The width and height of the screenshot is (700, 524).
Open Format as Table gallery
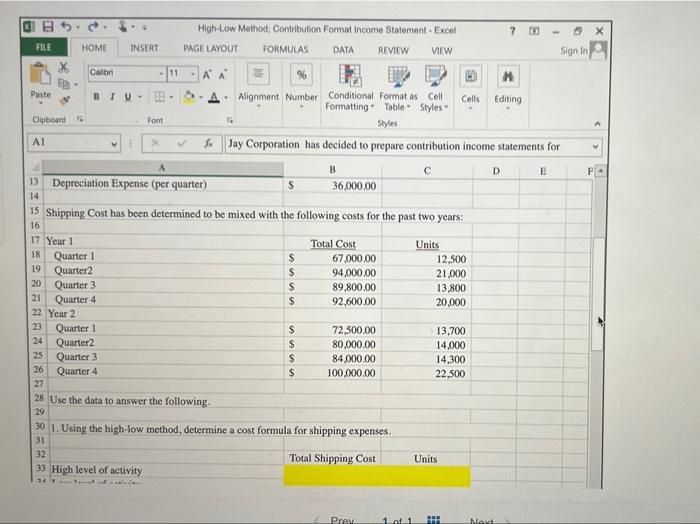(398, 88)
